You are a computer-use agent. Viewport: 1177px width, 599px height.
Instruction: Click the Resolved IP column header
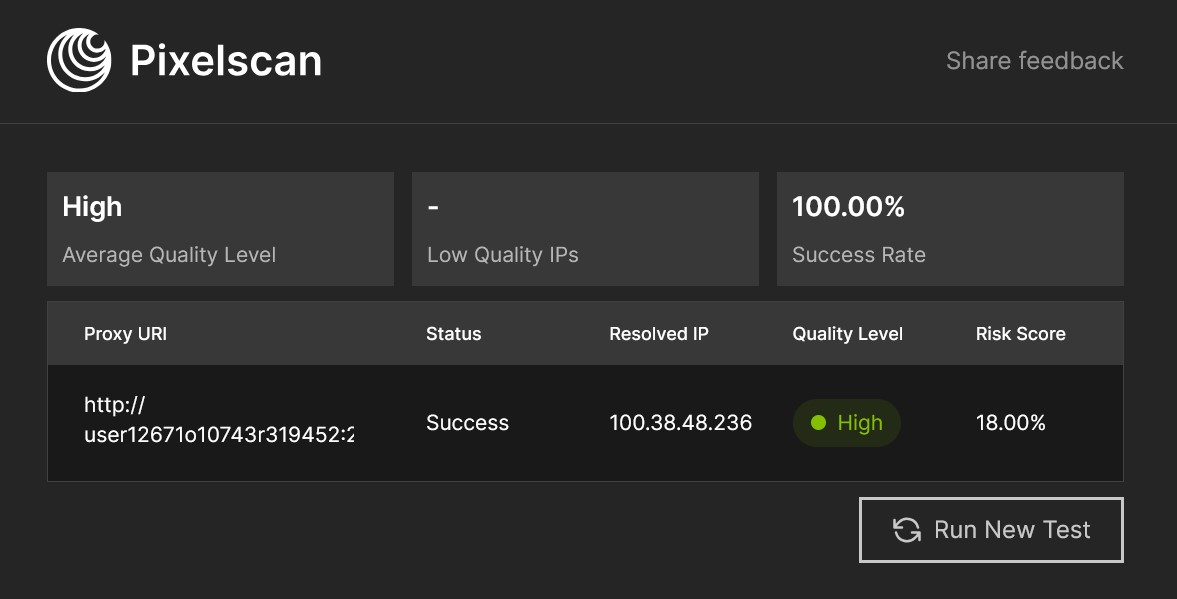pos(658,334)
